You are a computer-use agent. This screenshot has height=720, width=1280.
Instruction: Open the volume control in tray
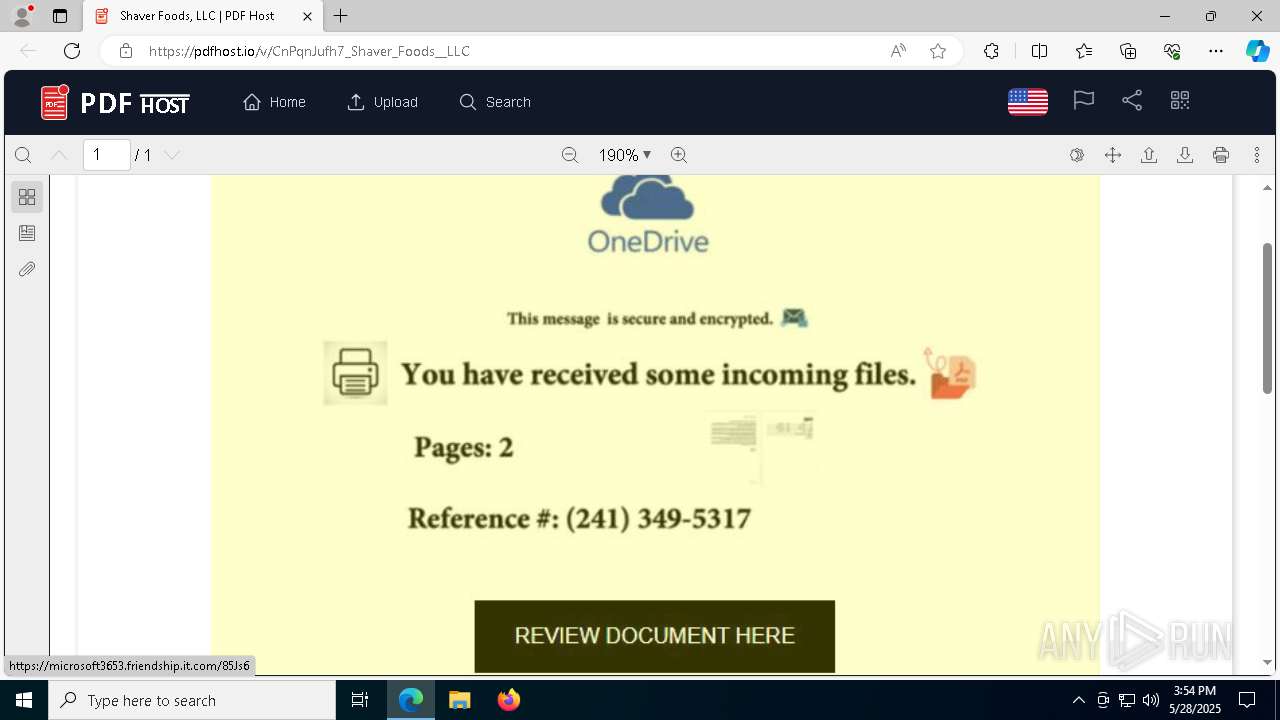click(x=1150, y=700)
